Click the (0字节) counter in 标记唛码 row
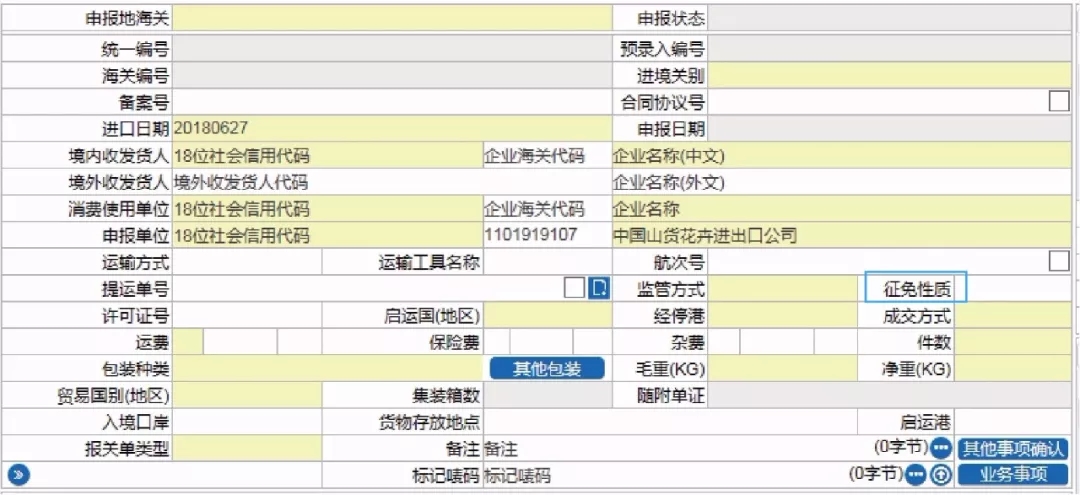The width and height of the screenshot is (1080, 495). click(875, 474)
